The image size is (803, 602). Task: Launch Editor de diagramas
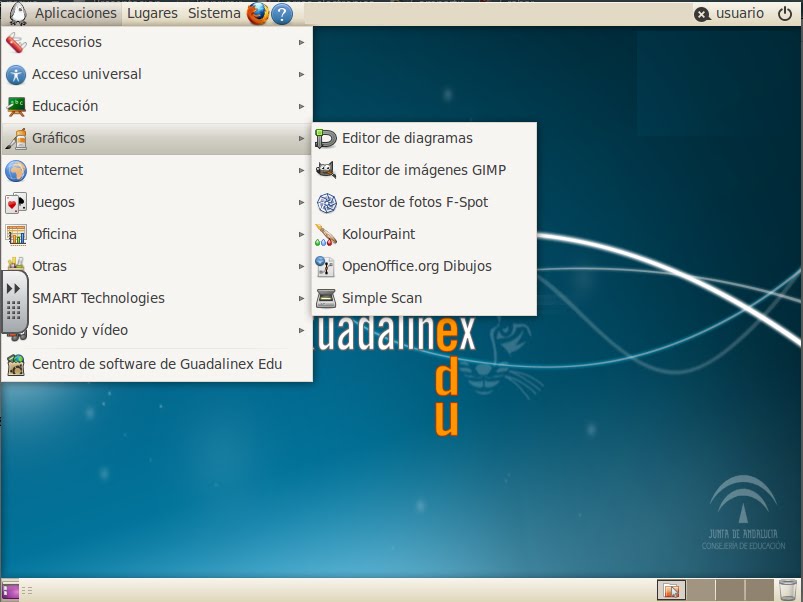424,138
